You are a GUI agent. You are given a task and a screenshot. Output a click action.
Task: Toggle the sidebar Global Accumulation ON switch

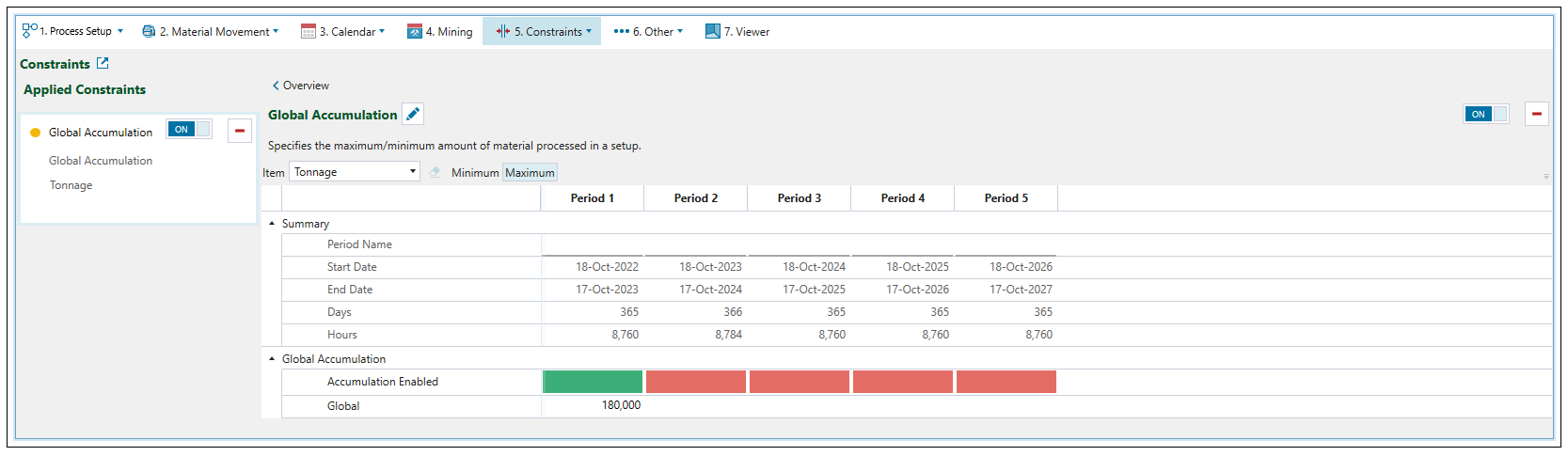click(189, 130)
